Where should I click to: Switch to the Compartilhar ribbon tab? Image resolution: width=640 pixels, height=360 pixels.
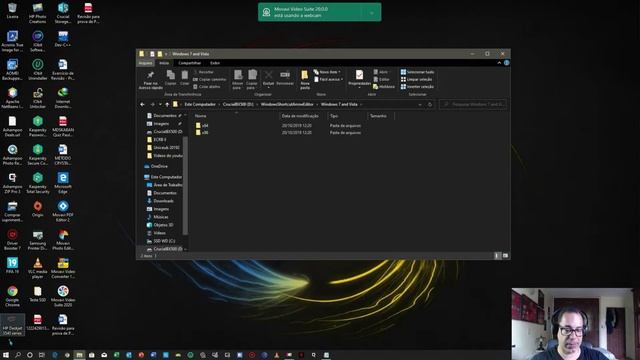coord(189,63)
